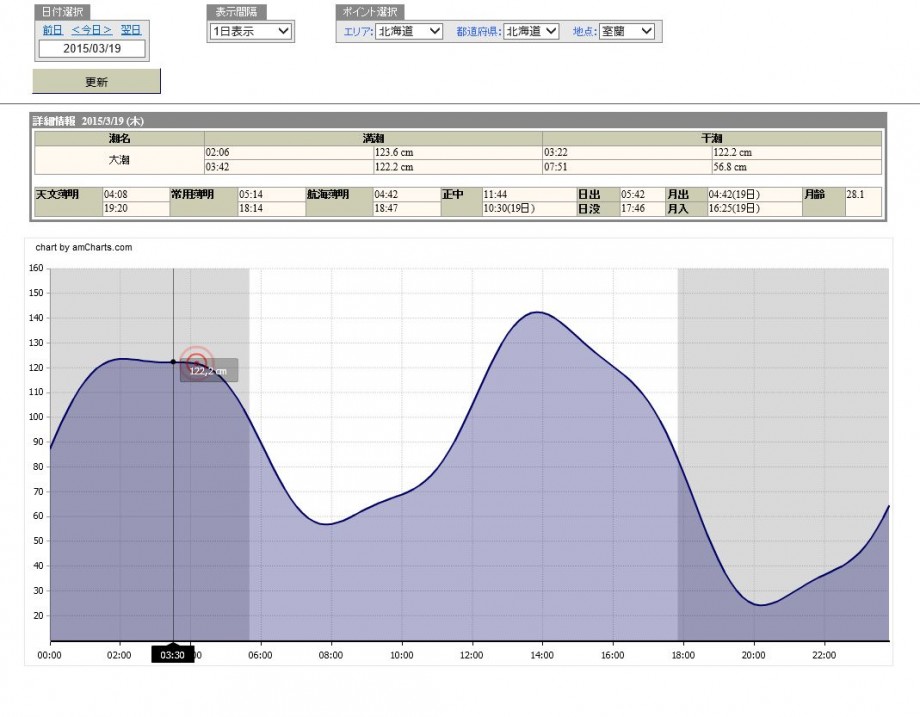Click the 天文薄明 time 04:08

pyautogui.click(x=116, y=194)
